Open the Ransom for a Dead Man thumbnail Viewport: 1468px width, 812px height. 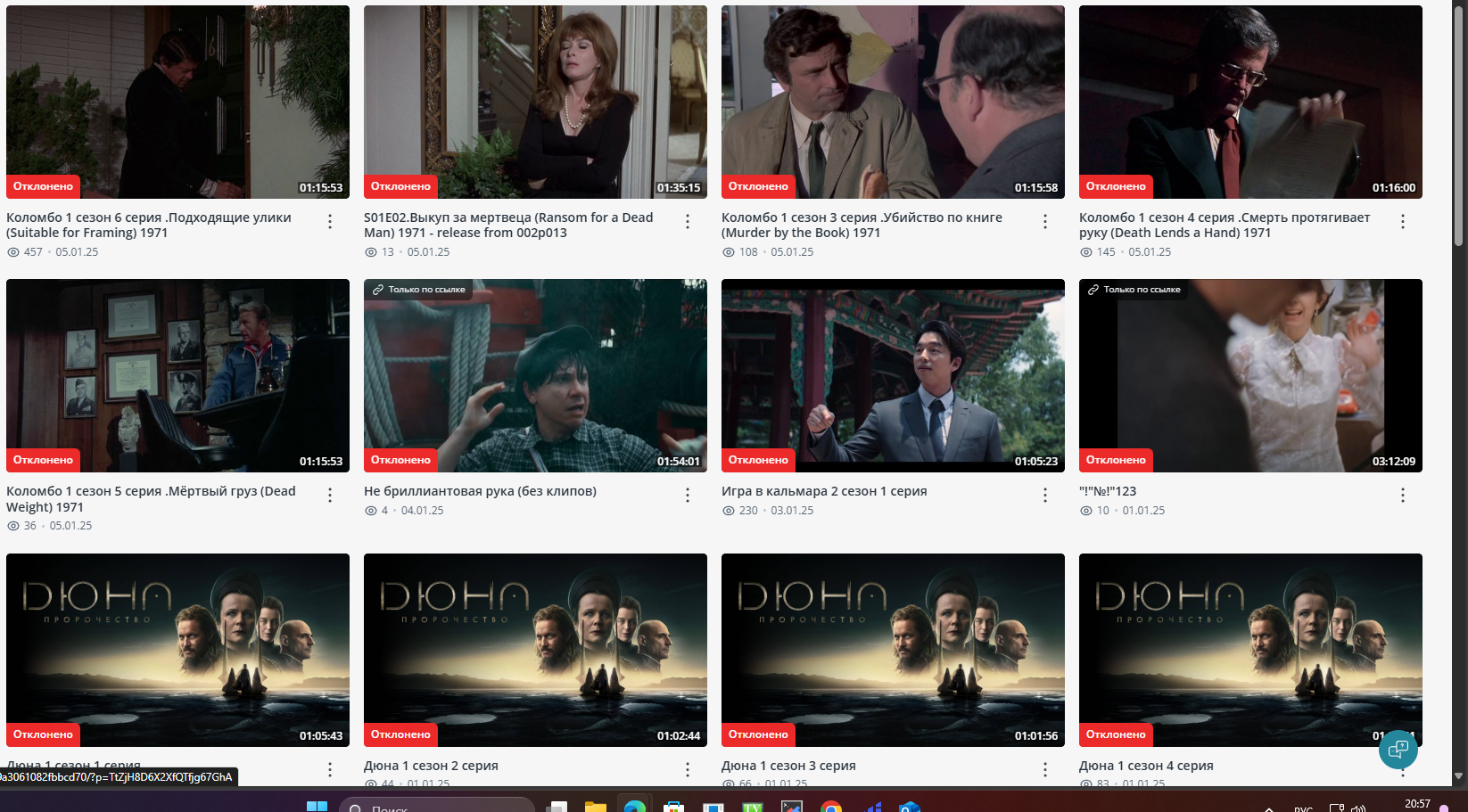535,102
